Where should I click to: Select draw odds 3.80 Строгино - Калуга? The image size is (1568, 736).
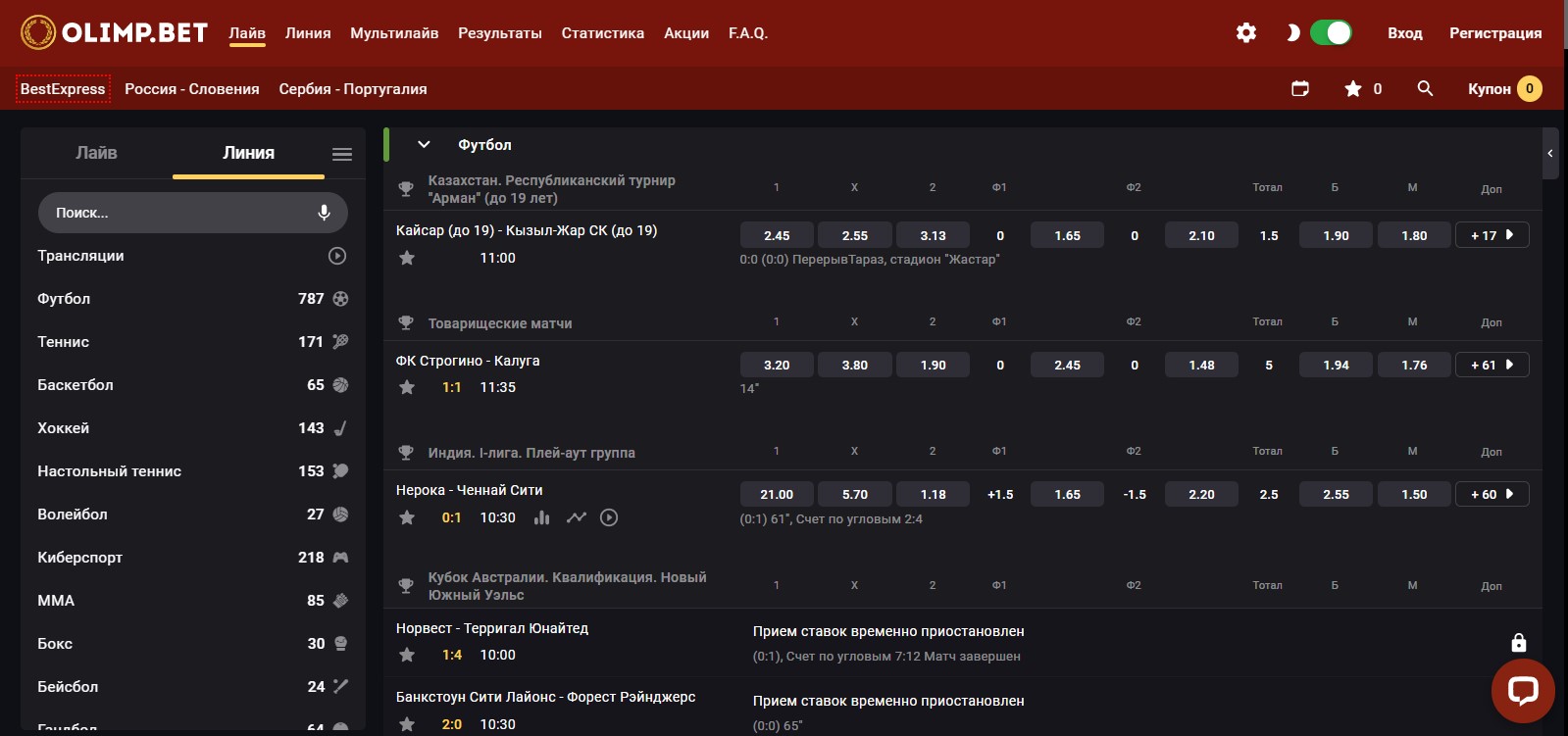click(x=855, y=365)
